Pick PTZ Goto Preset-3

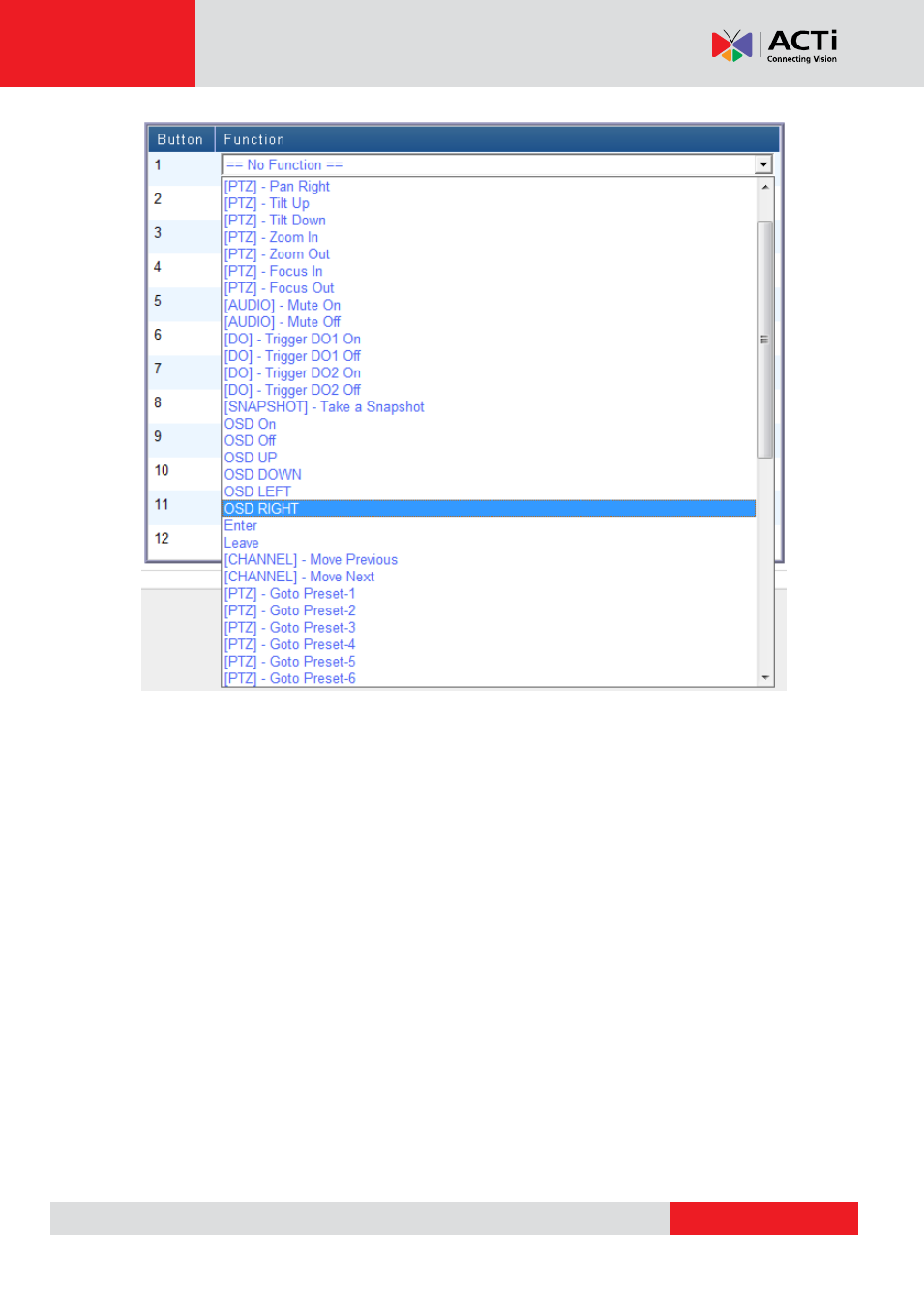tap(289, 628)
